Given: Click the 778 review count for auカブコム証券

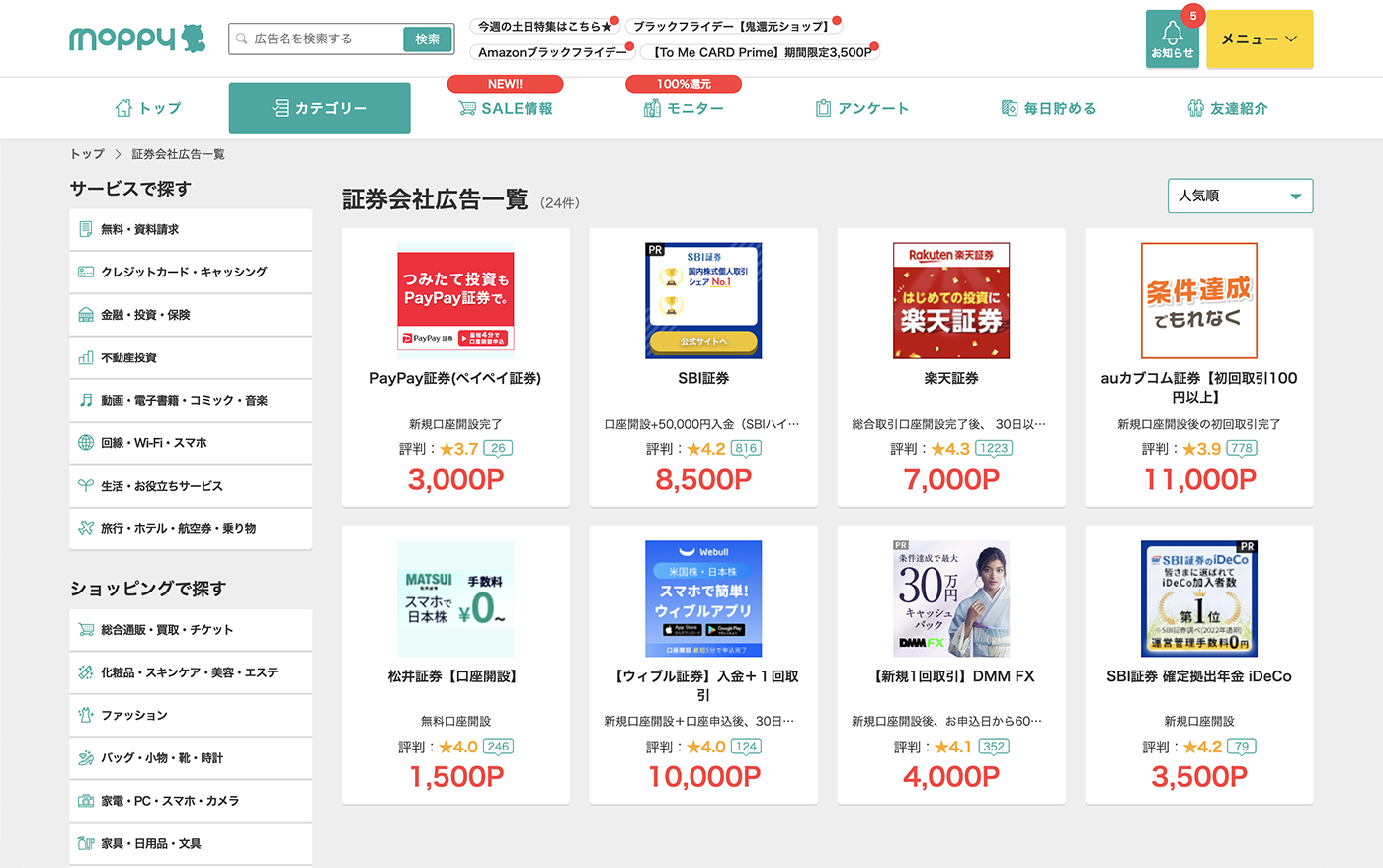Looking at the screenshot, I should (x=1242, y=448).
